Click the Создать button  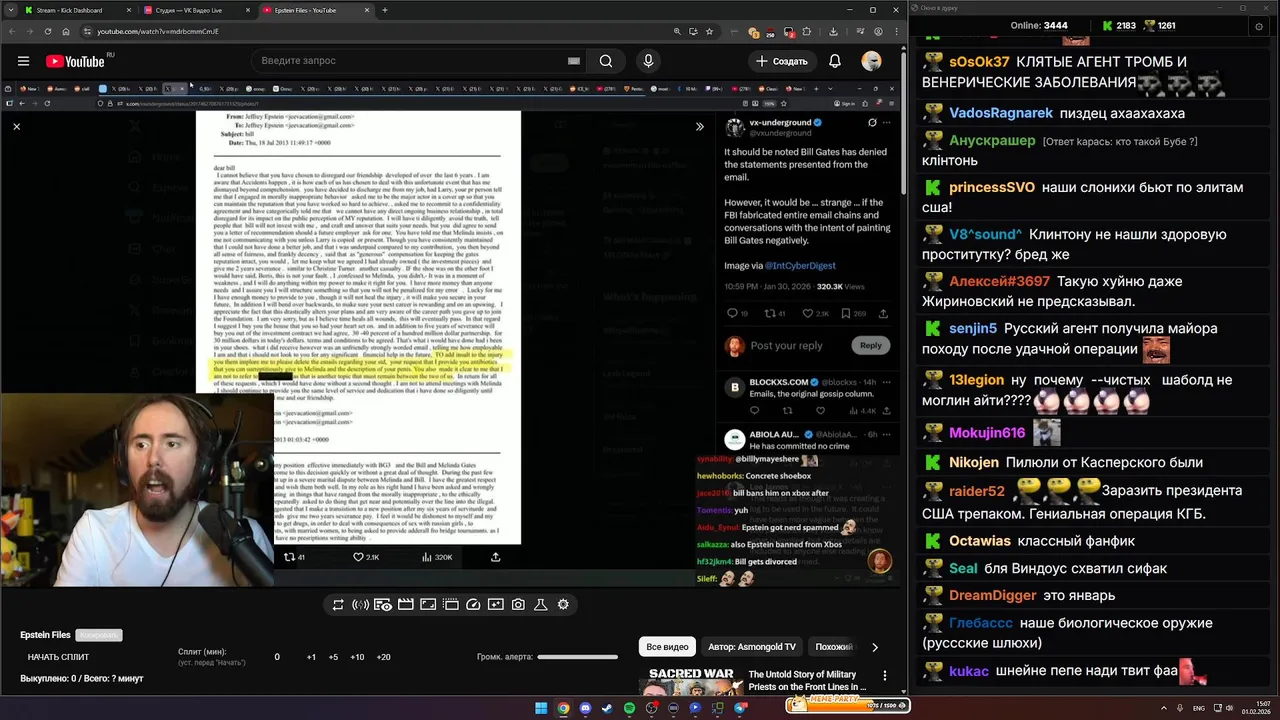pos(782,61)
